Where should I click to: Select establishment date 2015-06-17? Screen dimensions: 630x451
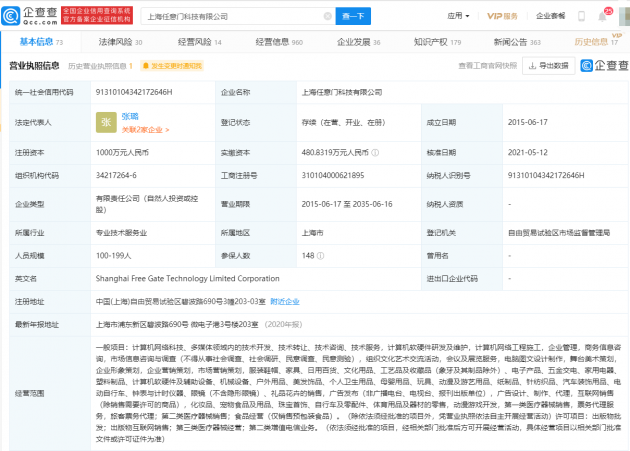coord(528,122)
